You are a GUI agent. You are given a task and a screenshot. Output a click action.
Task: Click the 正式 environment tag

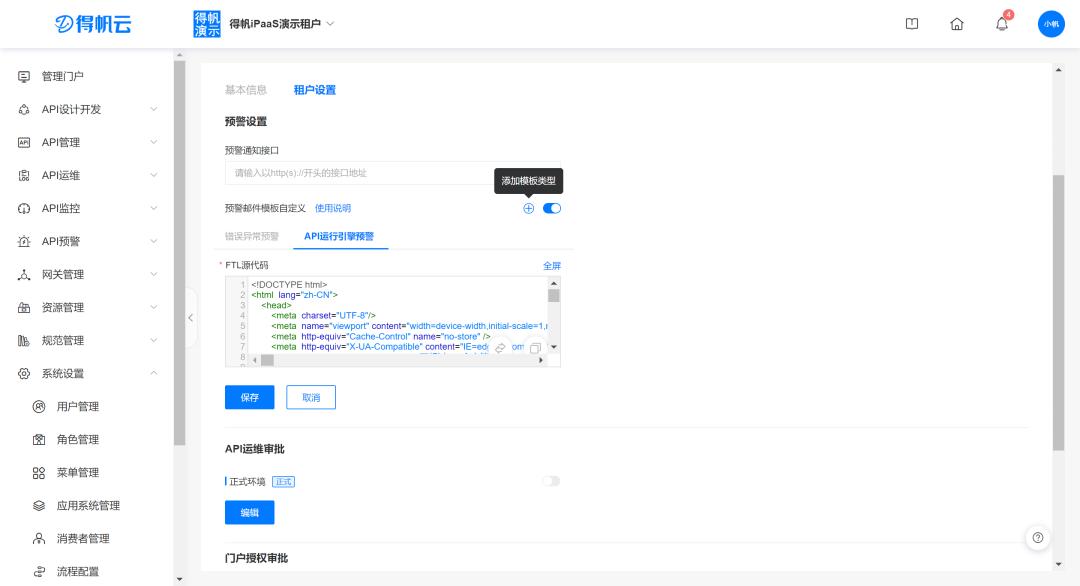click(x=284, y=482)
